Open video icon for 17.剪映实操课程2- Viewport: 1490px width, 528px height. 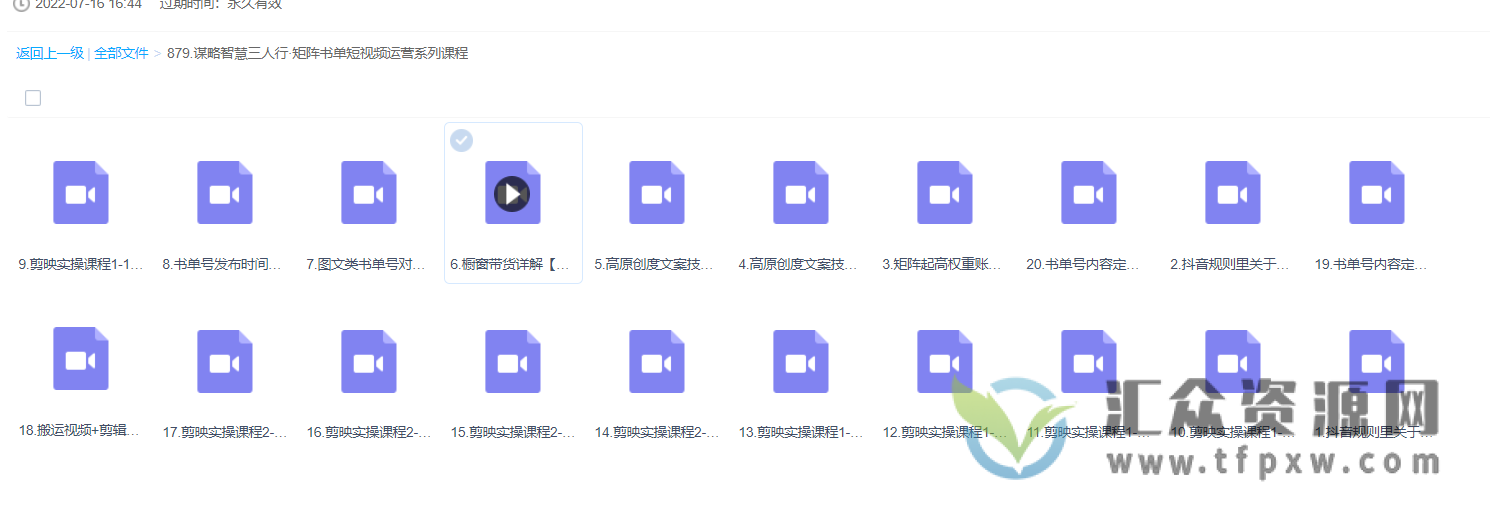pos(225,360)
